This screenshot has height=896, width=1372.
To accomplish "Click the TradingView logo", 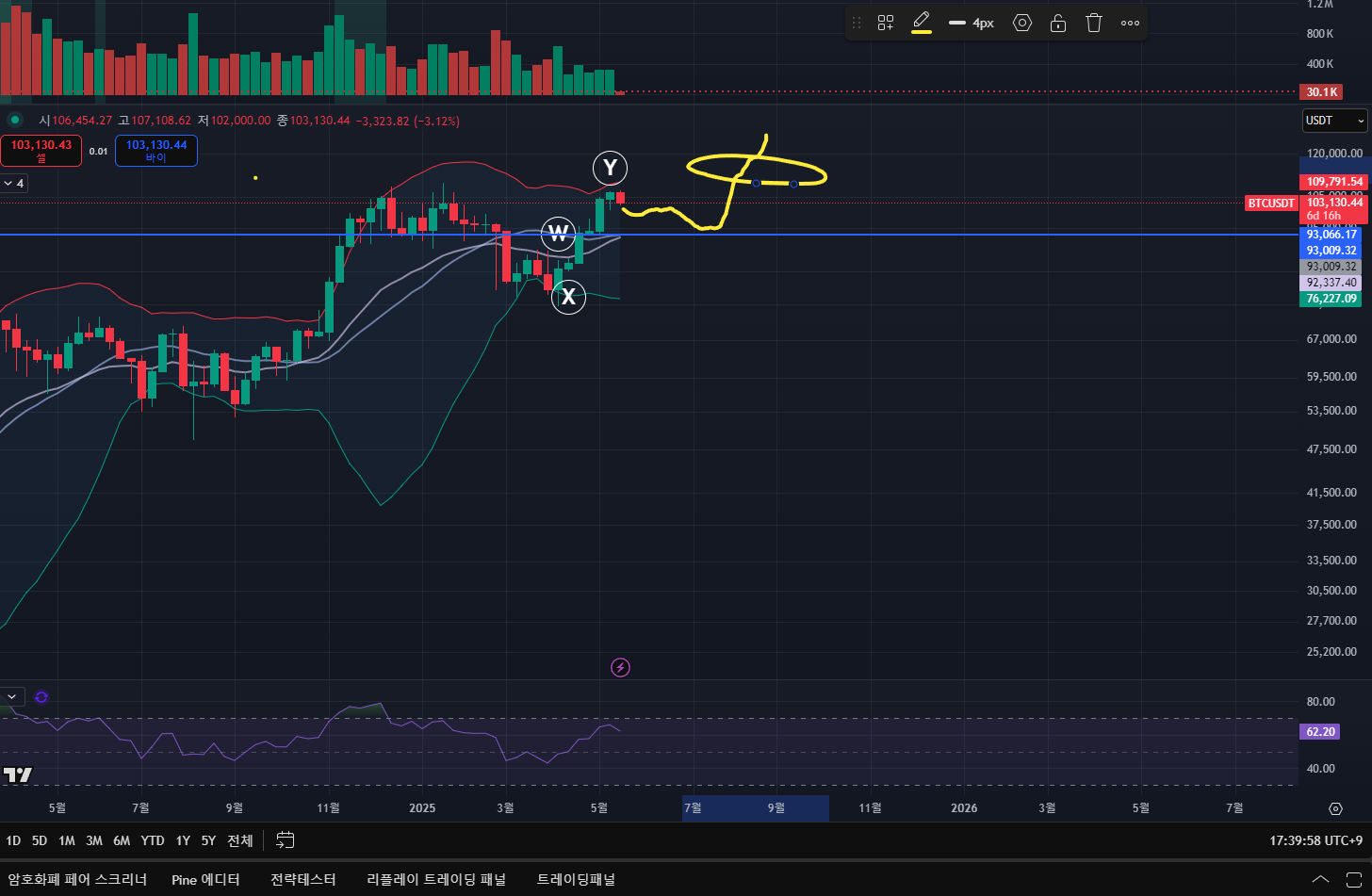I will (18, 775).
